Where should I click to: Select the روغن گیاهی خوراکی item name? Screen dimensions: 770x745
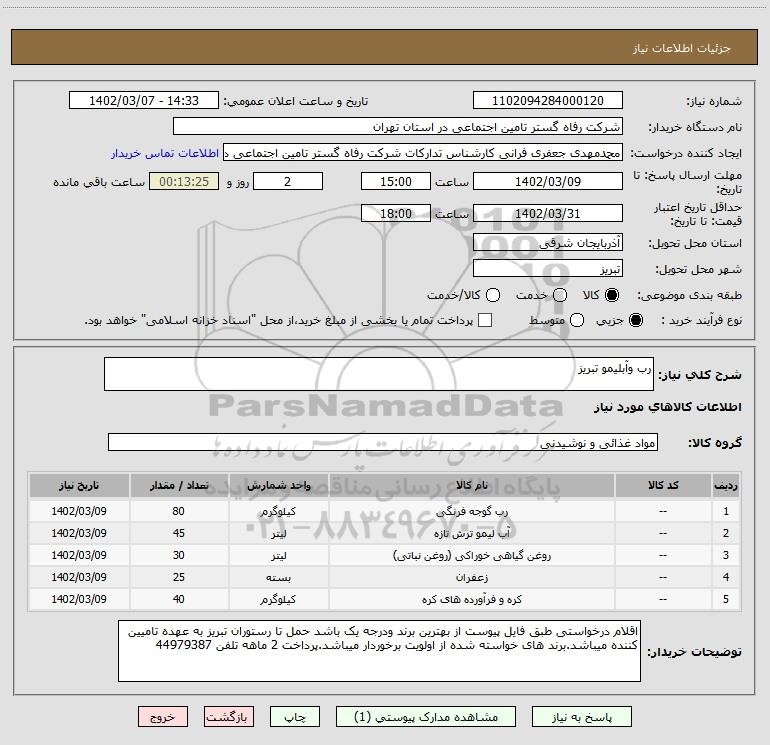[x=472, y=555]
